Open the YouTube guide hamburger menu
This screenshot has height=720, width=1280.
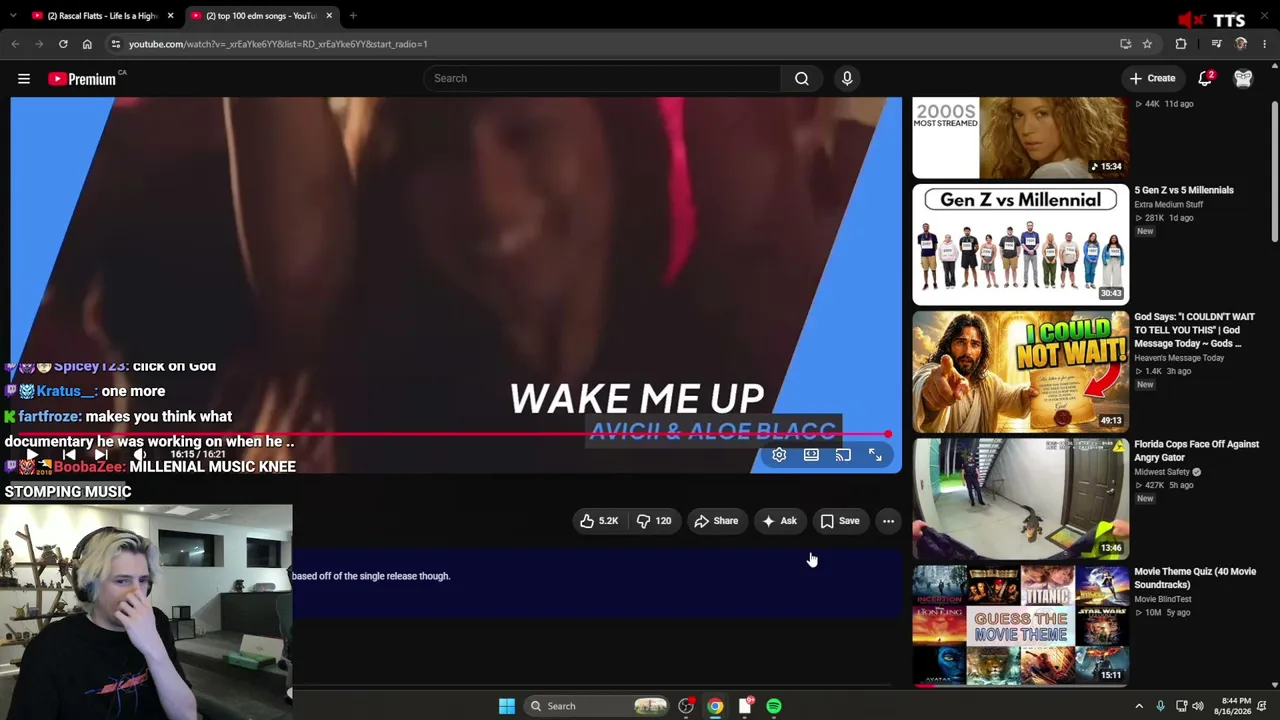pos(24,78)
